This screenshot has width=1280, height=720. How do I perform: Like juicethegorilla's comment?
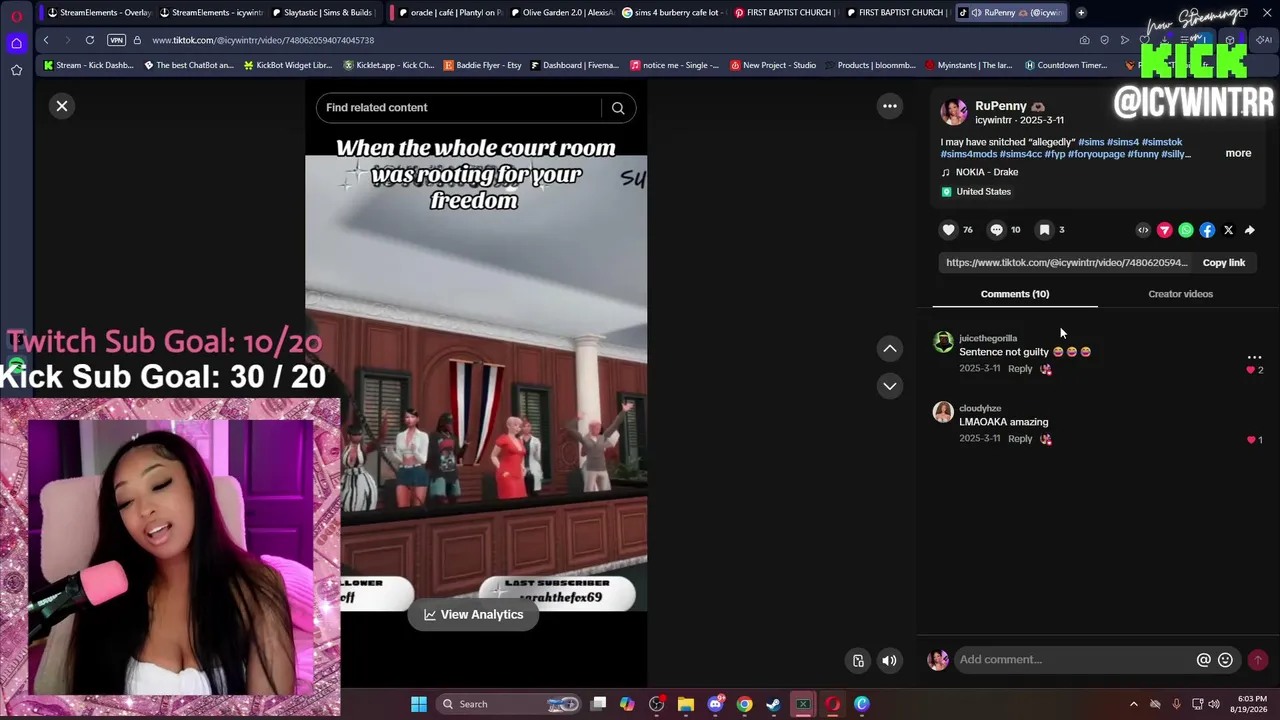[x=1250, y=370]
